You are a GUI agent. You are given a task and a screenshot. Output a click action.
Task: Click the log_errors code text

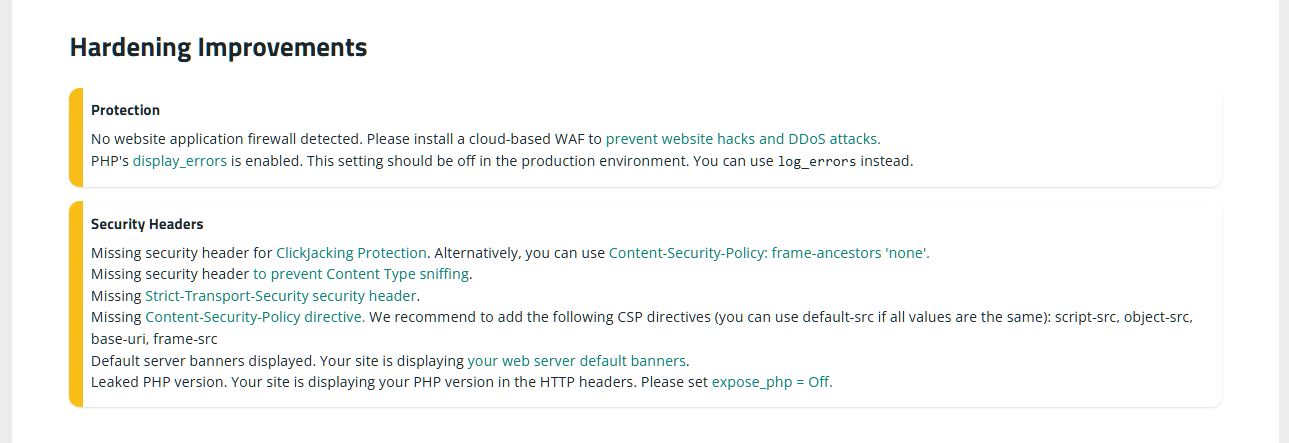click(x=817, y=161)
